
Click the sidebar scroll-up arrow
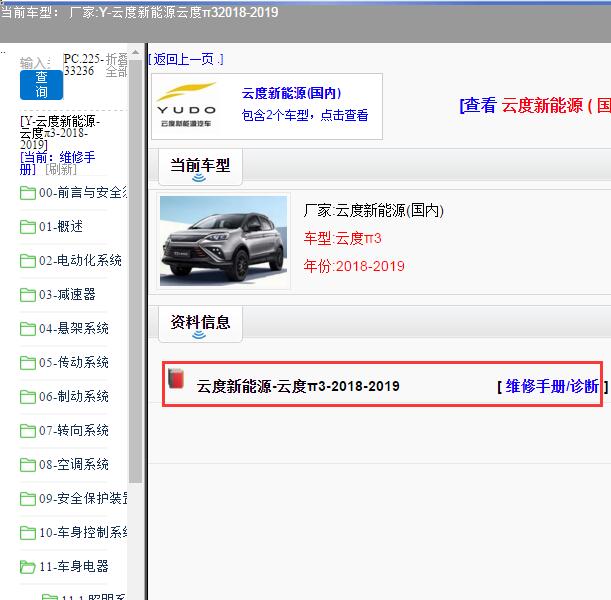[x=135, y=52]
